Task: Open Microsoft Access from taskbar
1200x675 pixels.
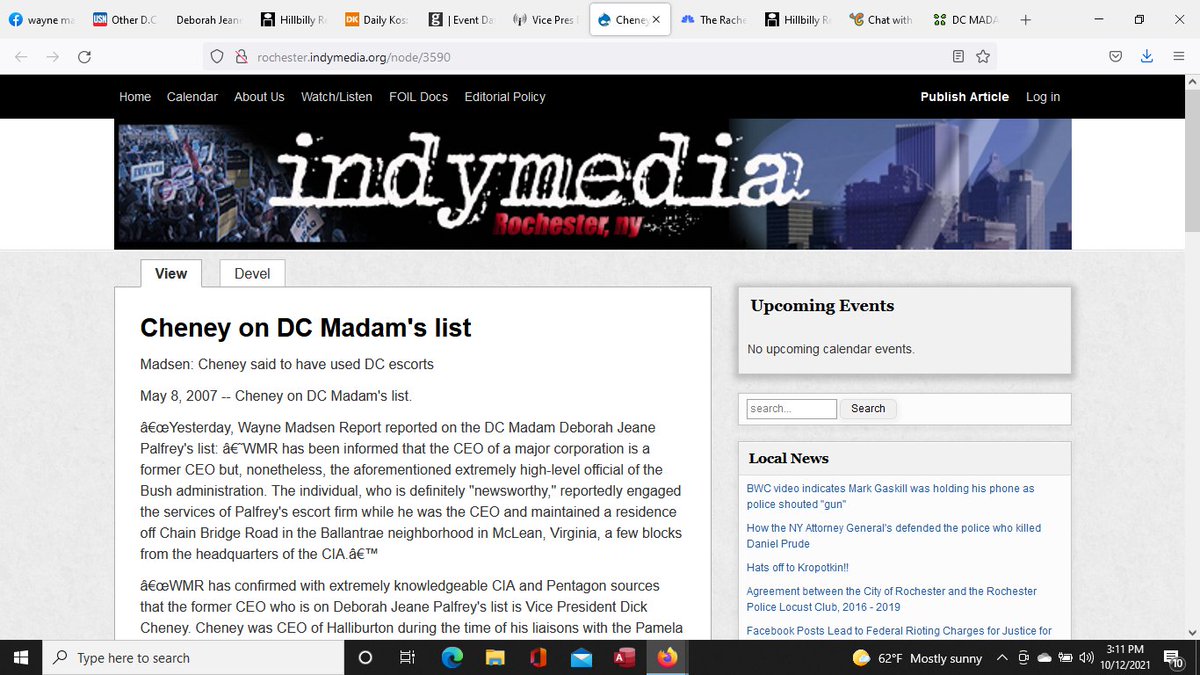Action: (624, 657)
